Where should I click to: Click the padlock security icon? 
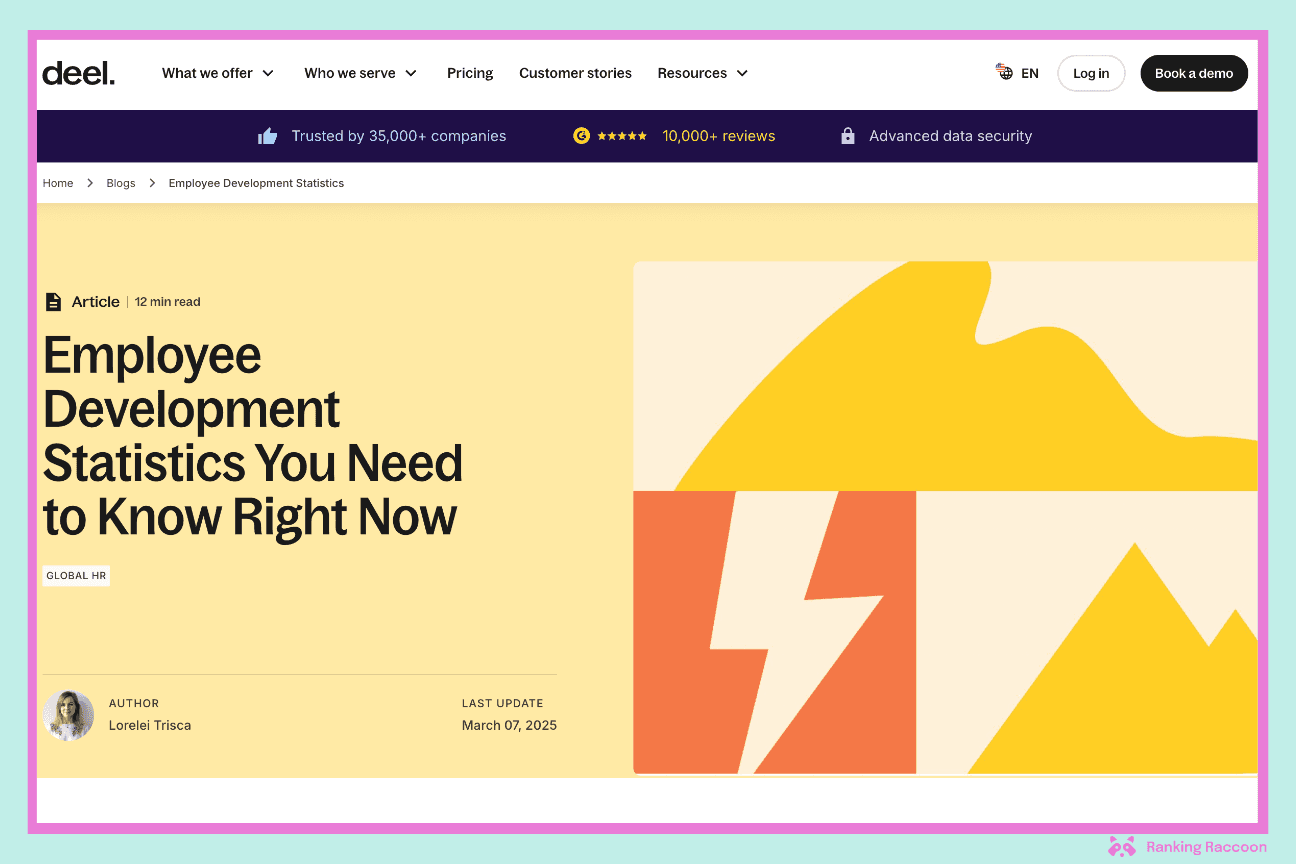[x=848, y=136]
